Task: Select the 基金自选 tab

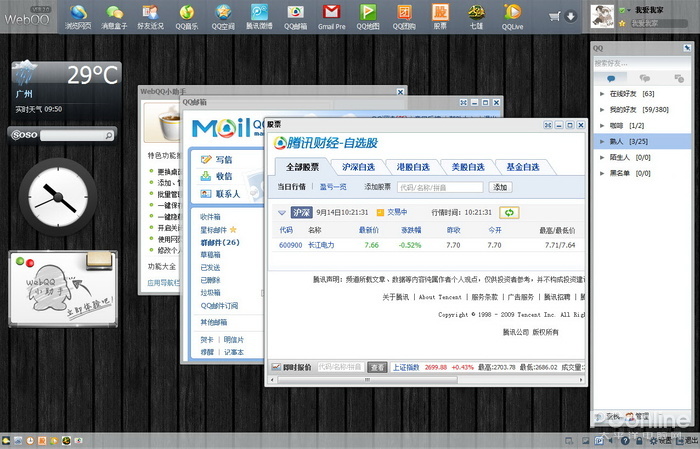Action: pyautogui.click(x=523, y=167)
